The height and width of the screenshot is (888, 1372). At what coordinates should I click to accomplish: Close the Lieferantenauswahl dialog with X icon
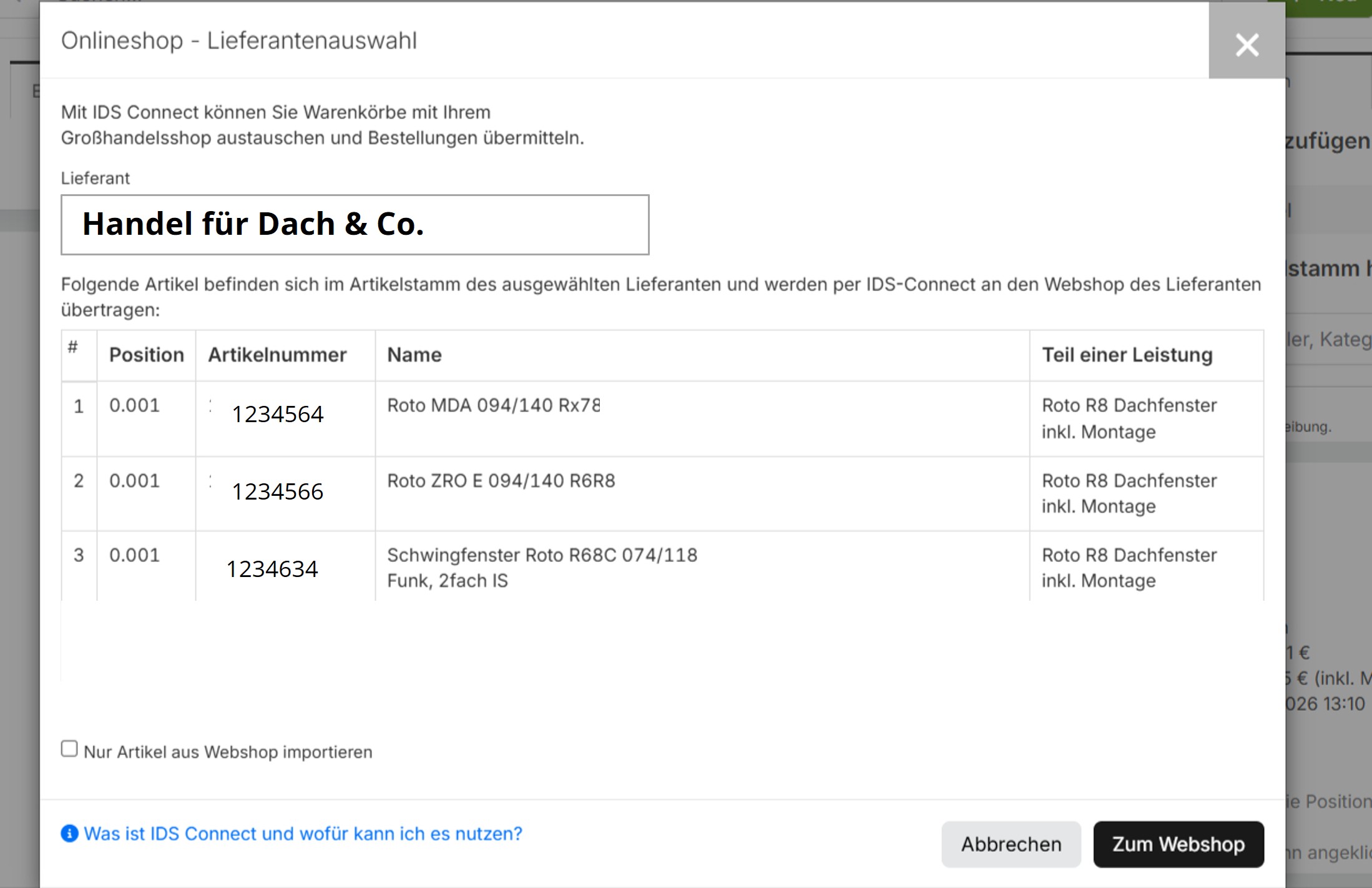pyautogui.click(x=1247, y=44)
